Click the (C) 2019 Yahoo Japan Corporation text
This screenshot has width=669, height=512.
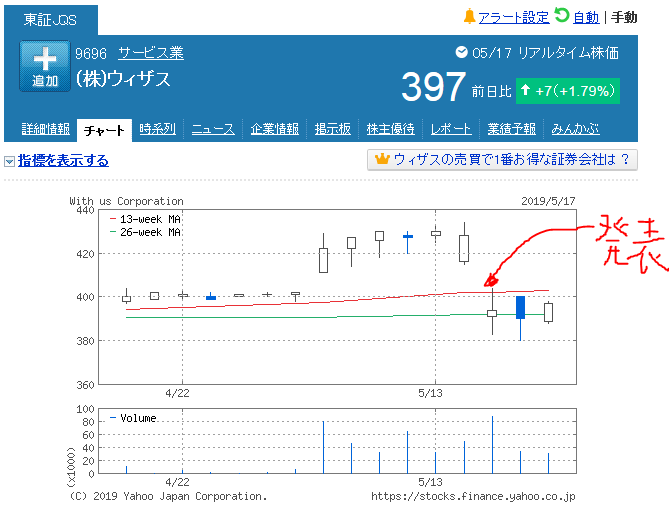168,497
